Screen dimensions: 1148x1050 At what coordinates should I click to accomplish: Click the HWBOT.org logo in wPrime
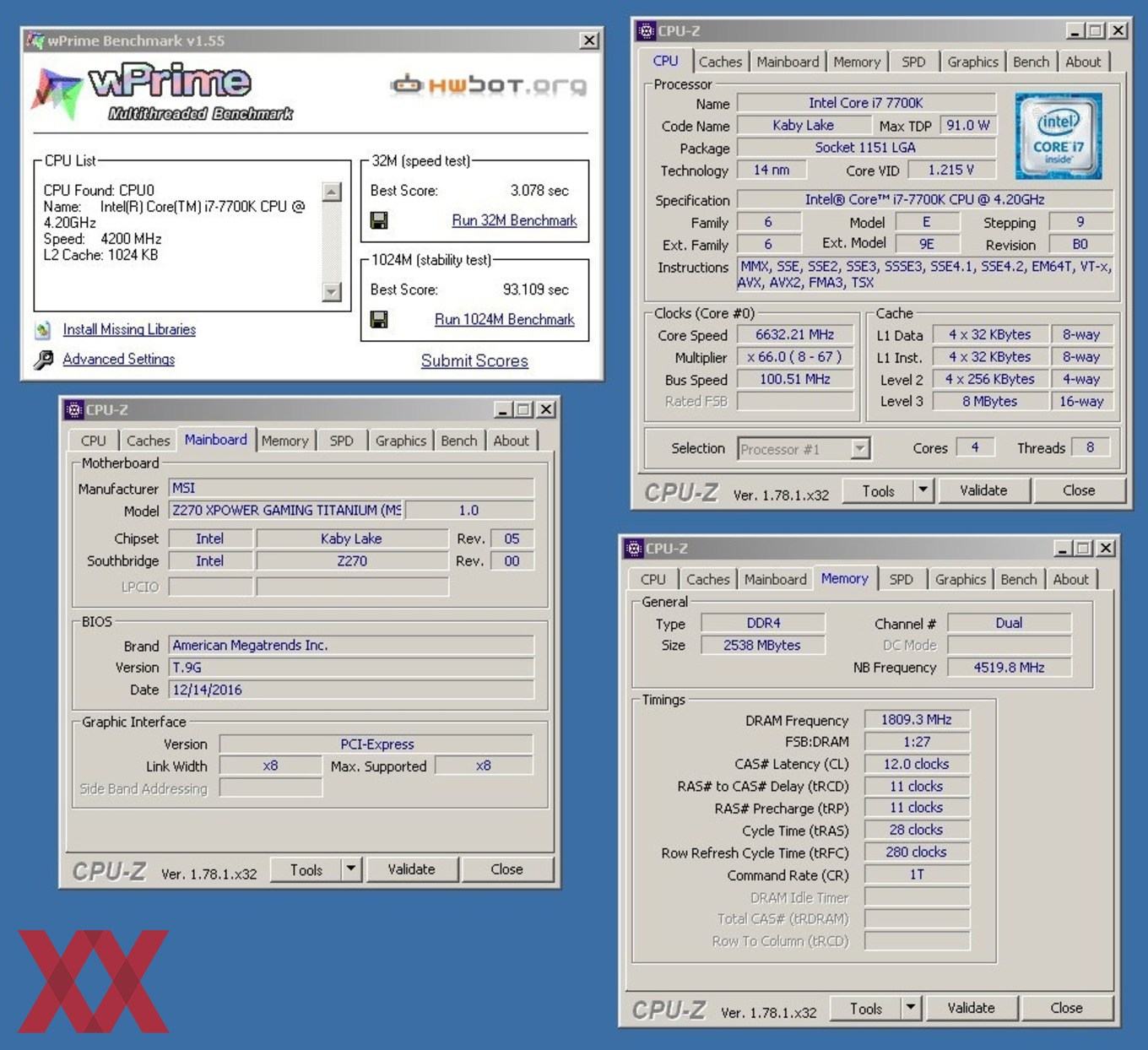489,85
